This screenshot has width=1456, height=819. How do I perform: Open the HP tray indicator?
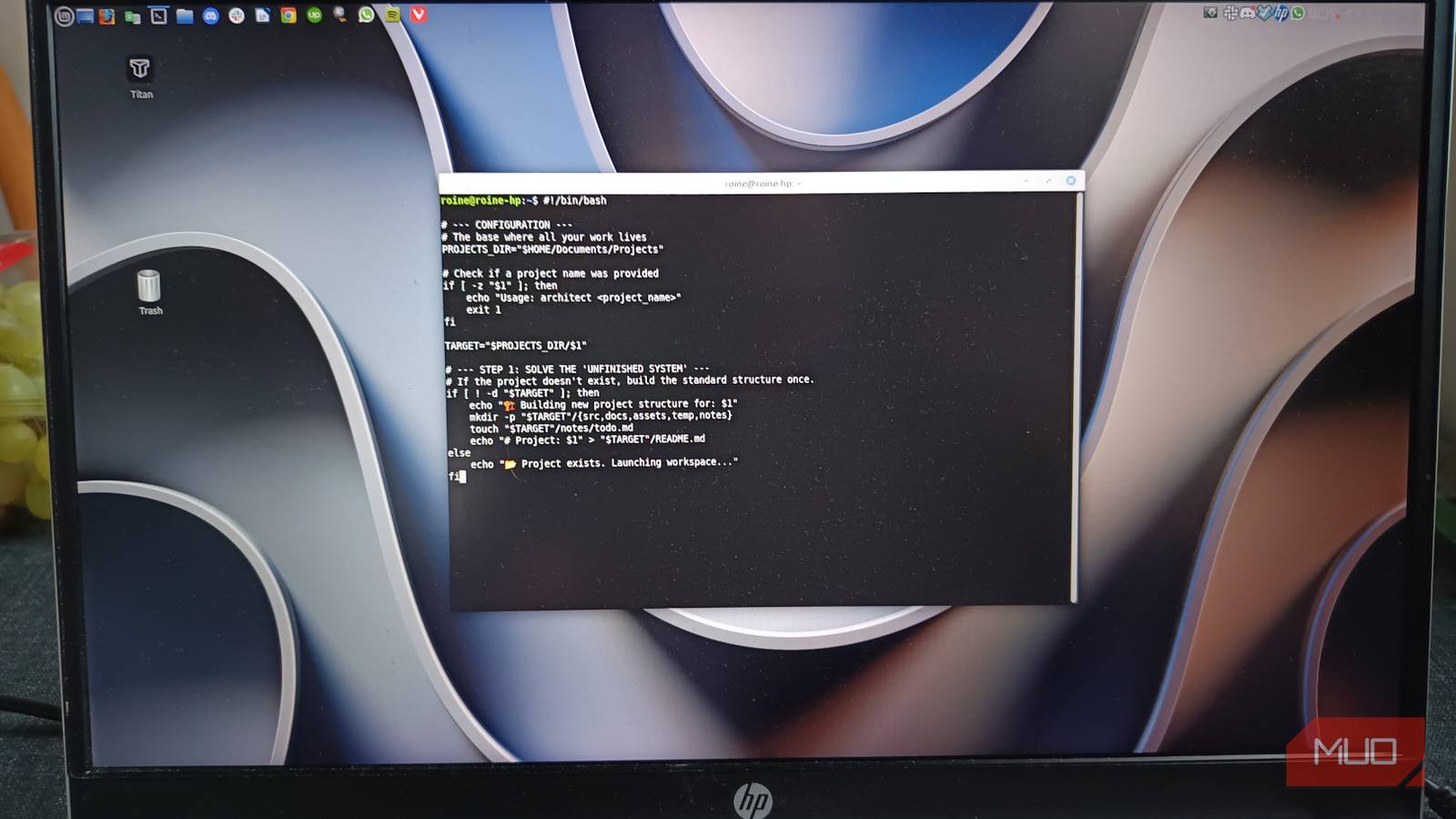1281,13
